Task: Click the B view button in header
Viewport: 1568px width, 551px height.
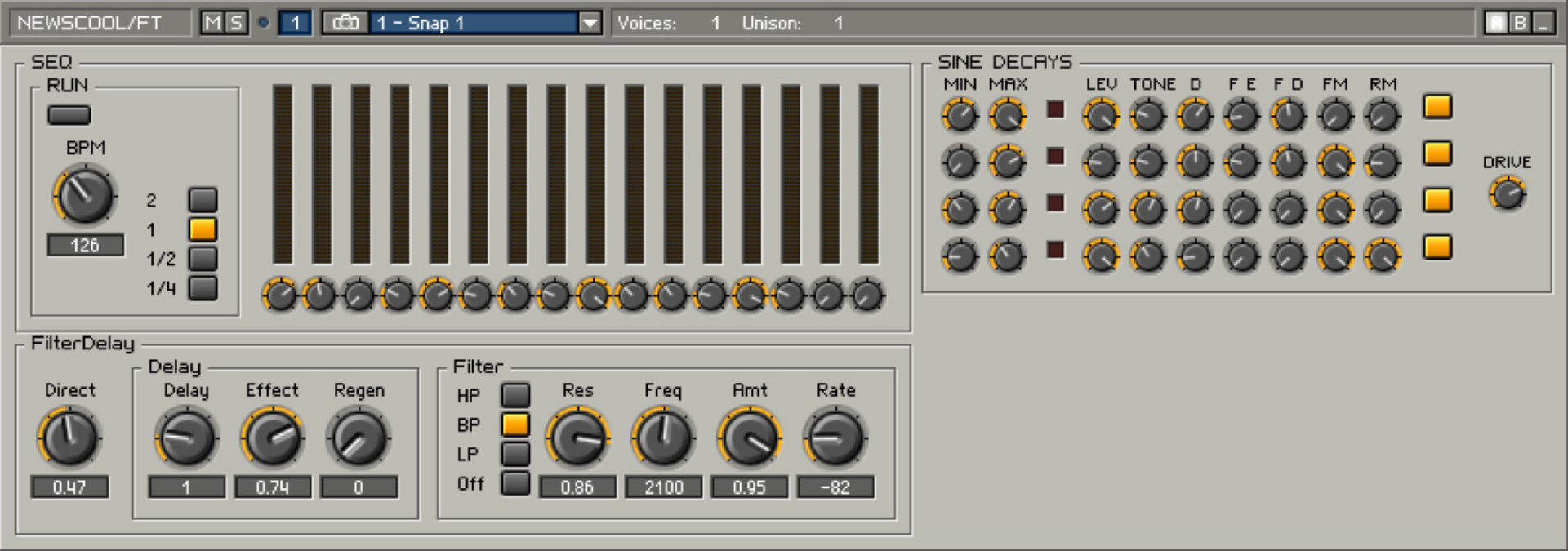Action: (x=1519, y=23)
